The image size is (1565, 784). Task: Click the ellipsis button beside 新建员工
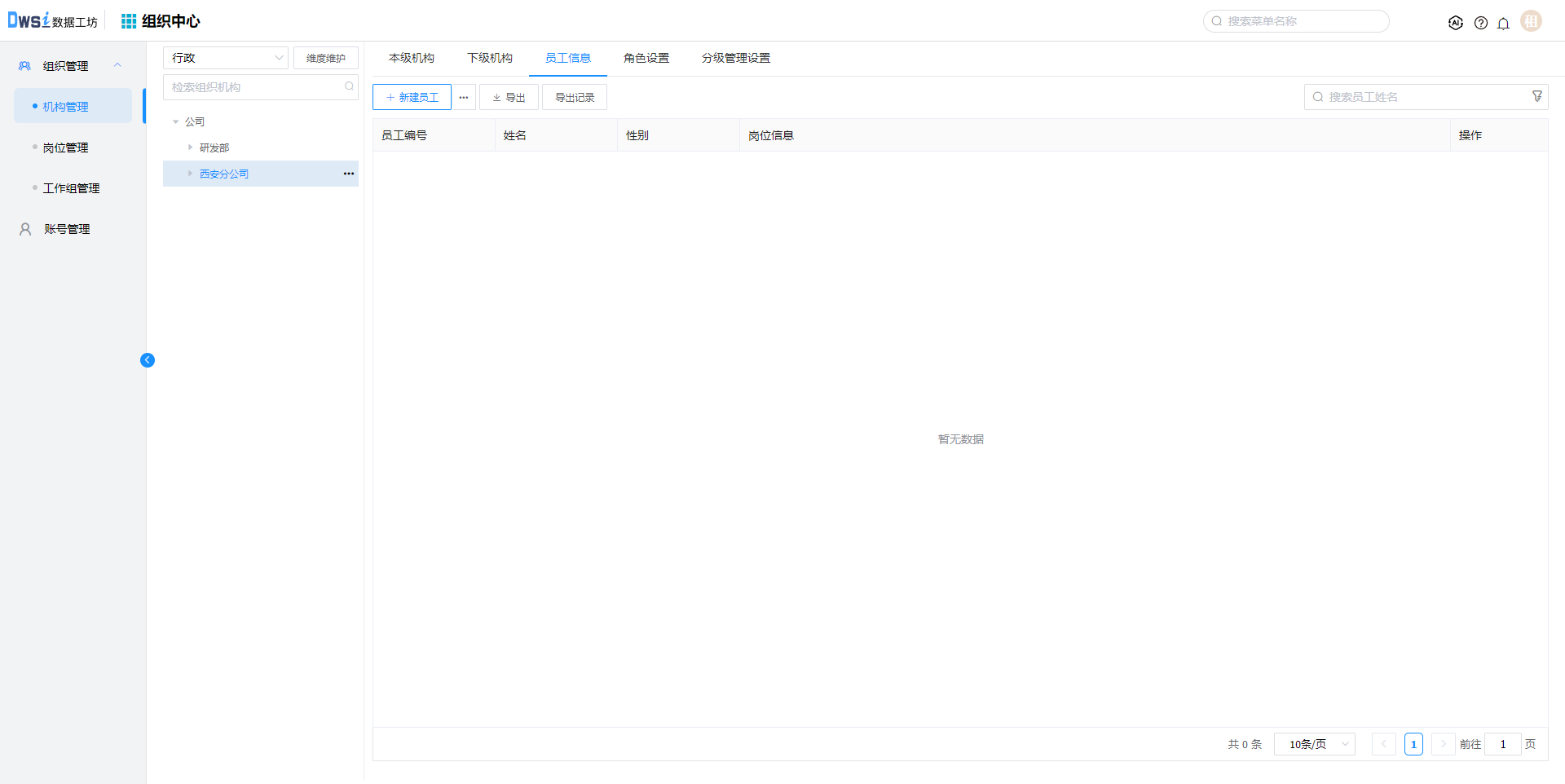[x=464, y=98]
